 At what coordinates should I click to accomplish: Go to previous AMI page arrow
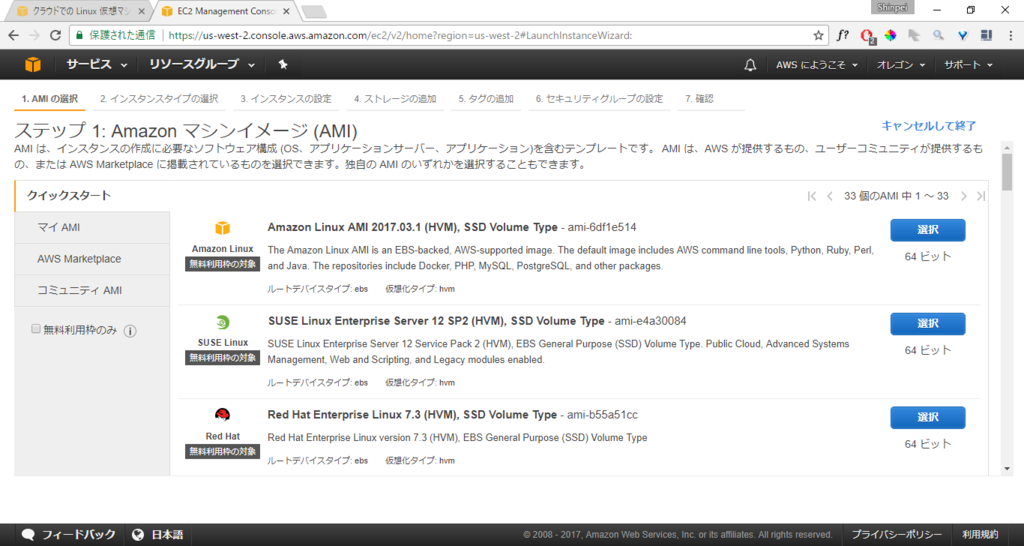click(x=829, y=196)
